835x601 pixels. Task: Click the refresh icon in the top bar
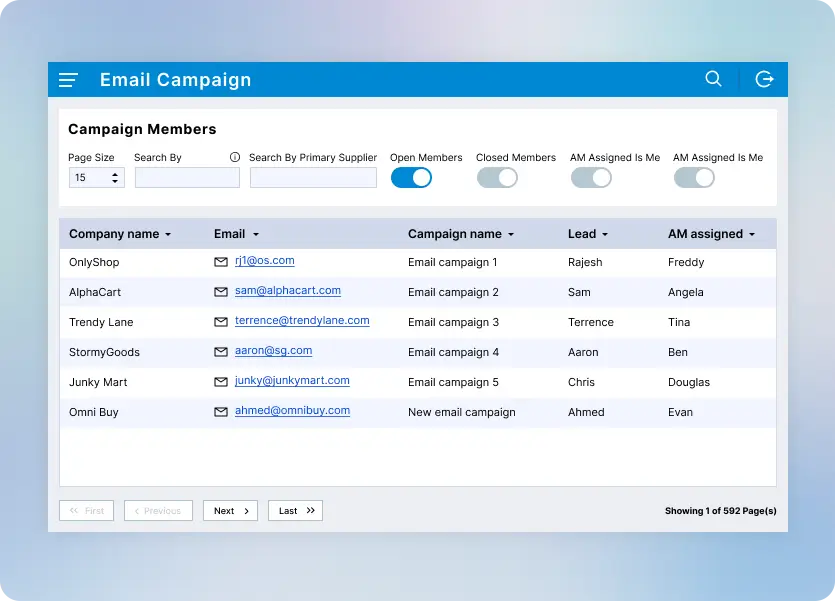(764, 79)
